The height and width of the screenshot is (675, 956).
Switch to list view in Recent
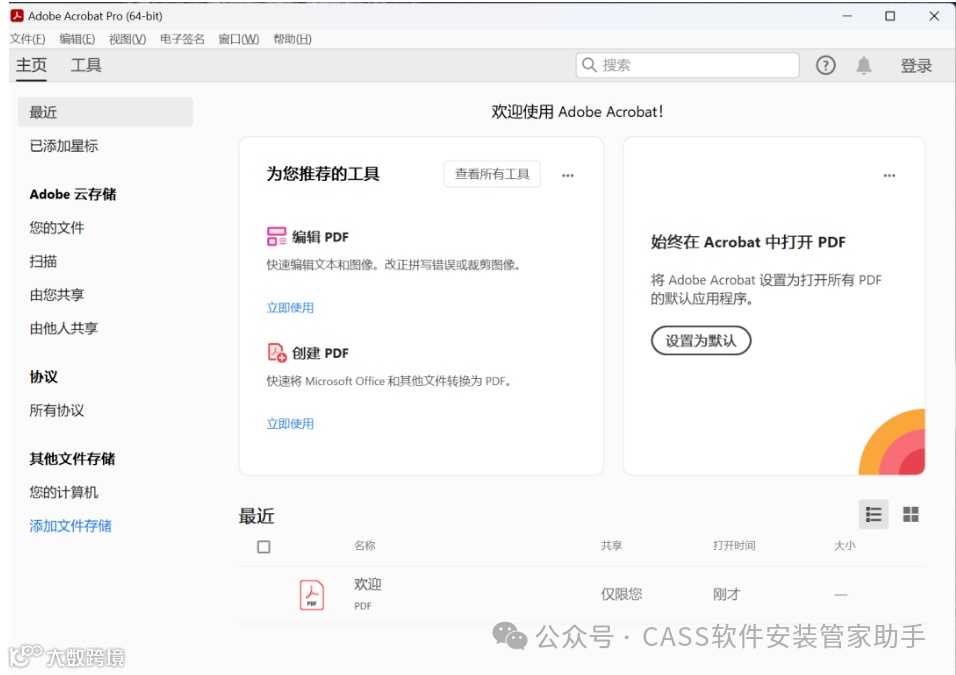click(873, 515)
